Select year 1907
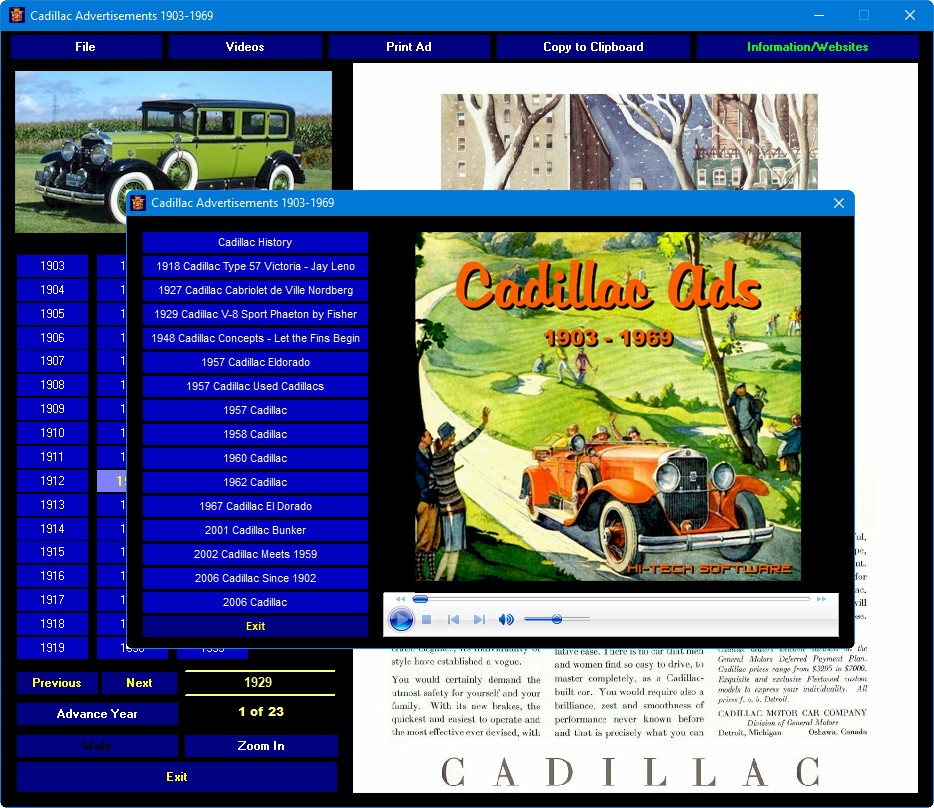 [52, 361]
